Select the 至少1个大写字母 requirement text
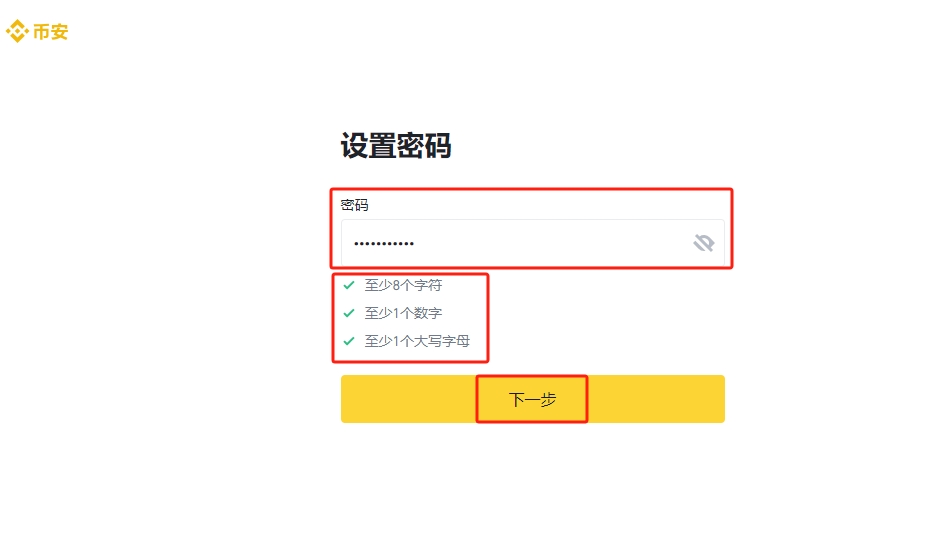This screenshot has height=536, width=943. (x=417, y=341)
